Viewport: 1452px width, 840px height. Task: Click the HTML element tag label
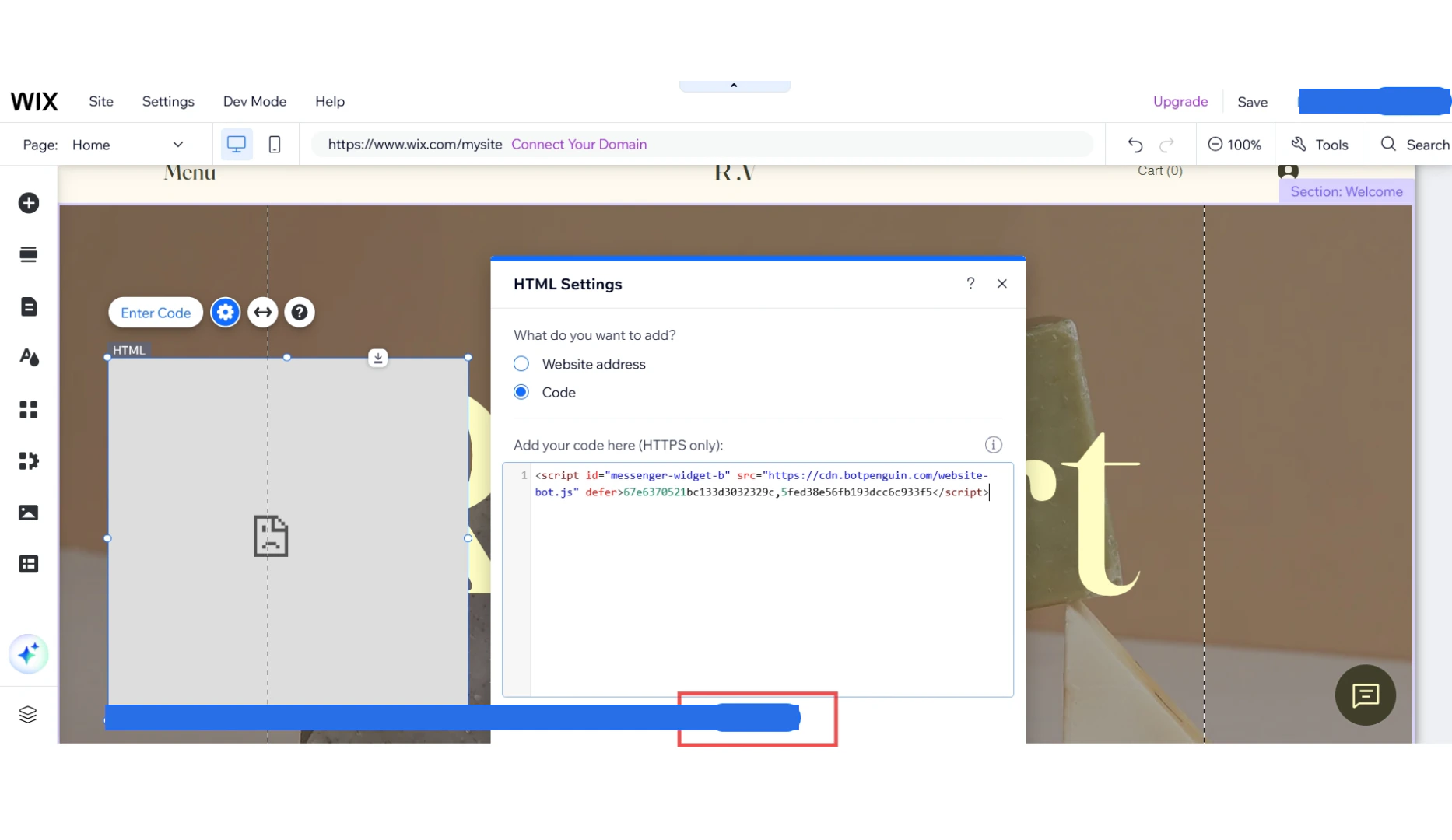[x=129, y=350]
